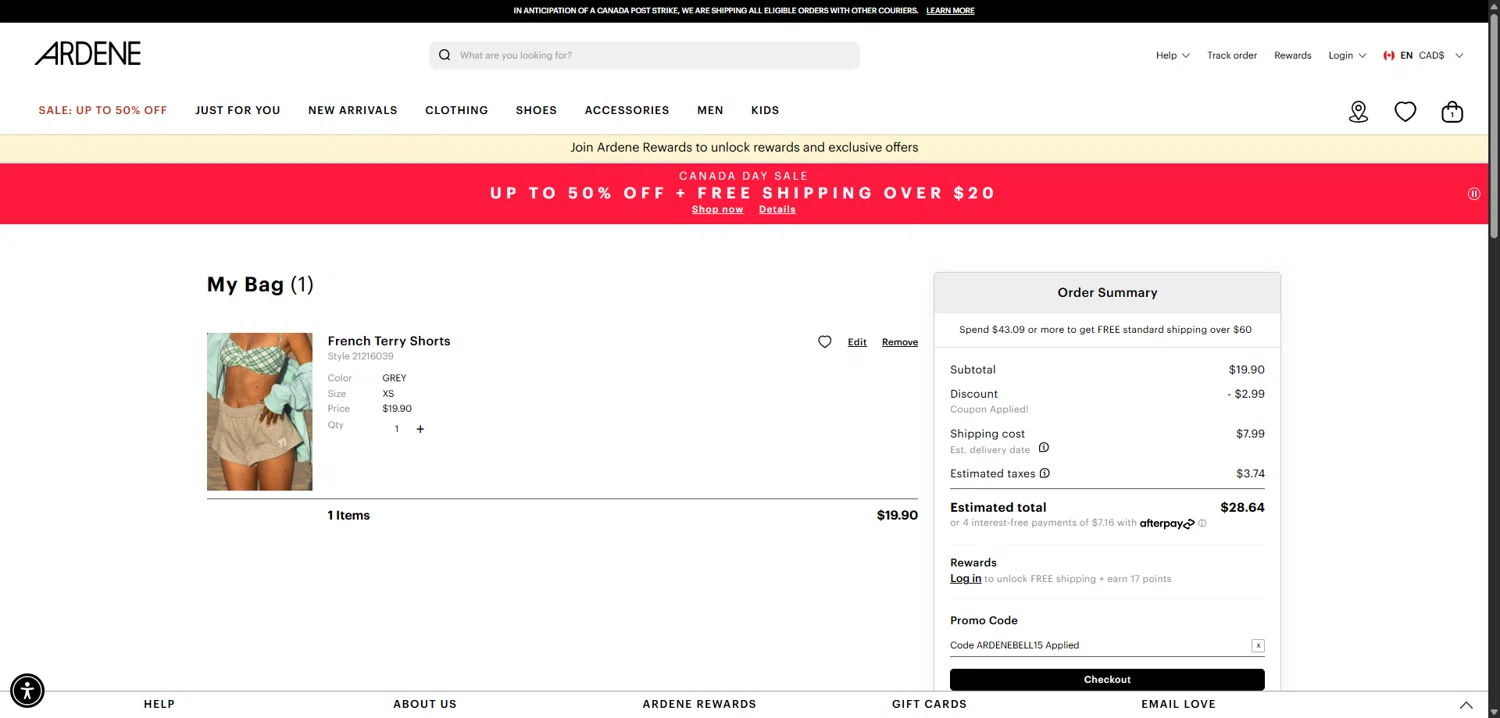Image resolution: width=1500 pixels, height=718 pixels.
Task: Click Shop now in the Canada Day banner
Action: coord(718,210)
